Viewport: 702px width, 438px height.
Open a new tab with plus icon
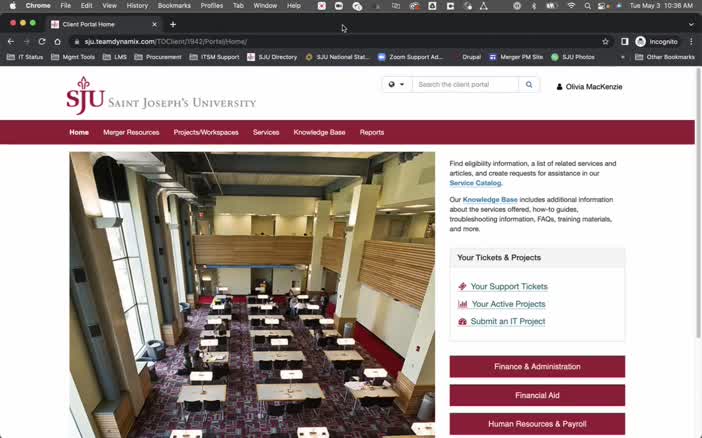point(173,25)
